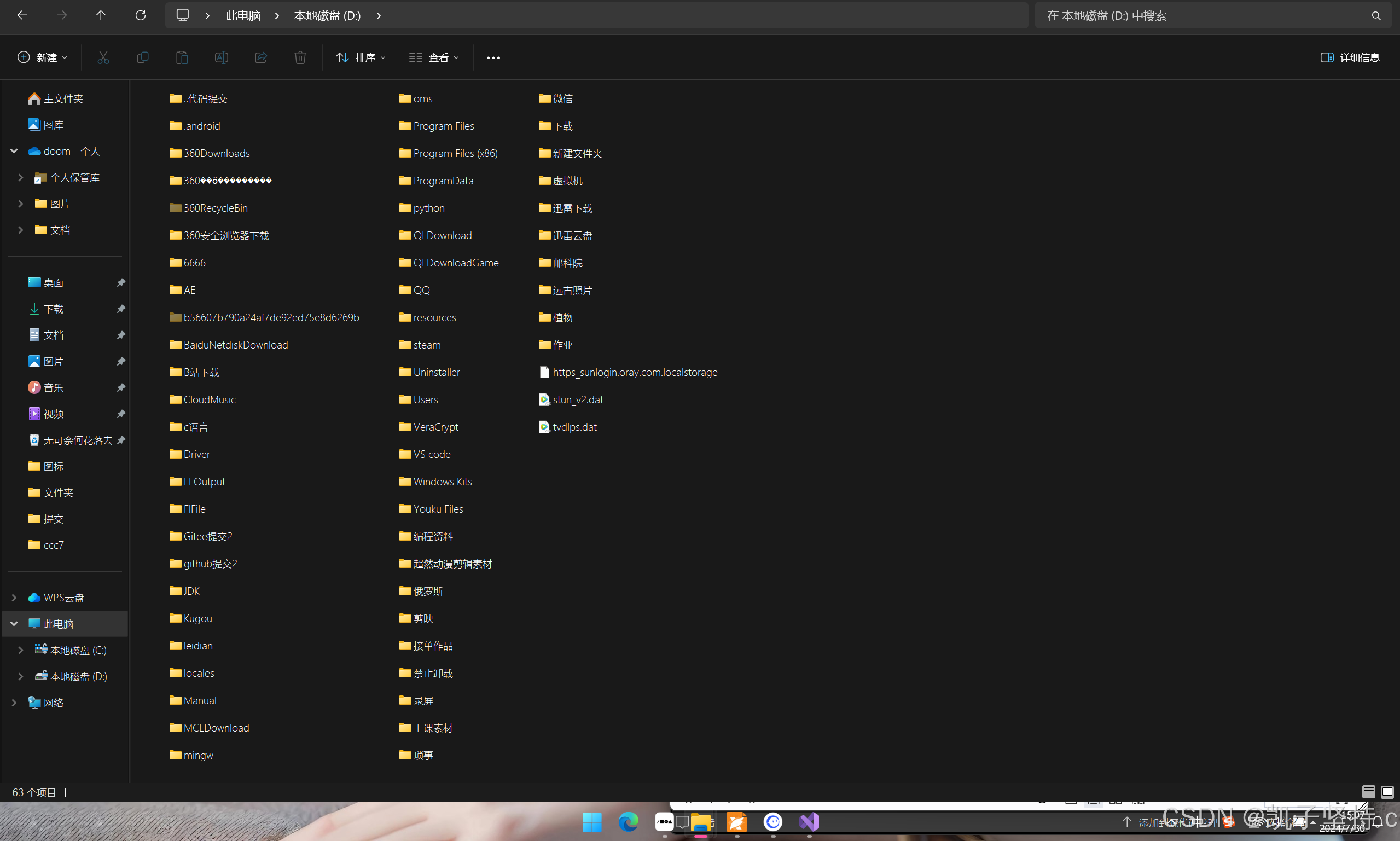
Task: Open 主文件夹 home in sidebar
Action: pyautogui.click(x=55, y=98)
